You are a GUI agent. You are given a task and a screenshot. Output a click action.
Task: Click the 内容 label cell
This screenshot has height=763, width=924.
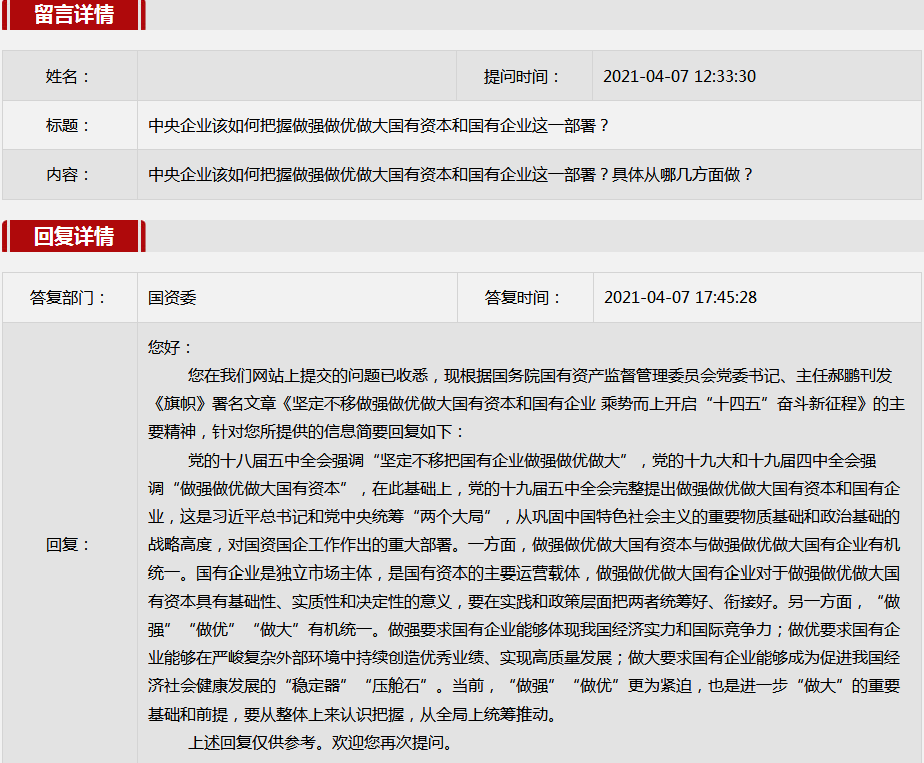tap(68, 175)
